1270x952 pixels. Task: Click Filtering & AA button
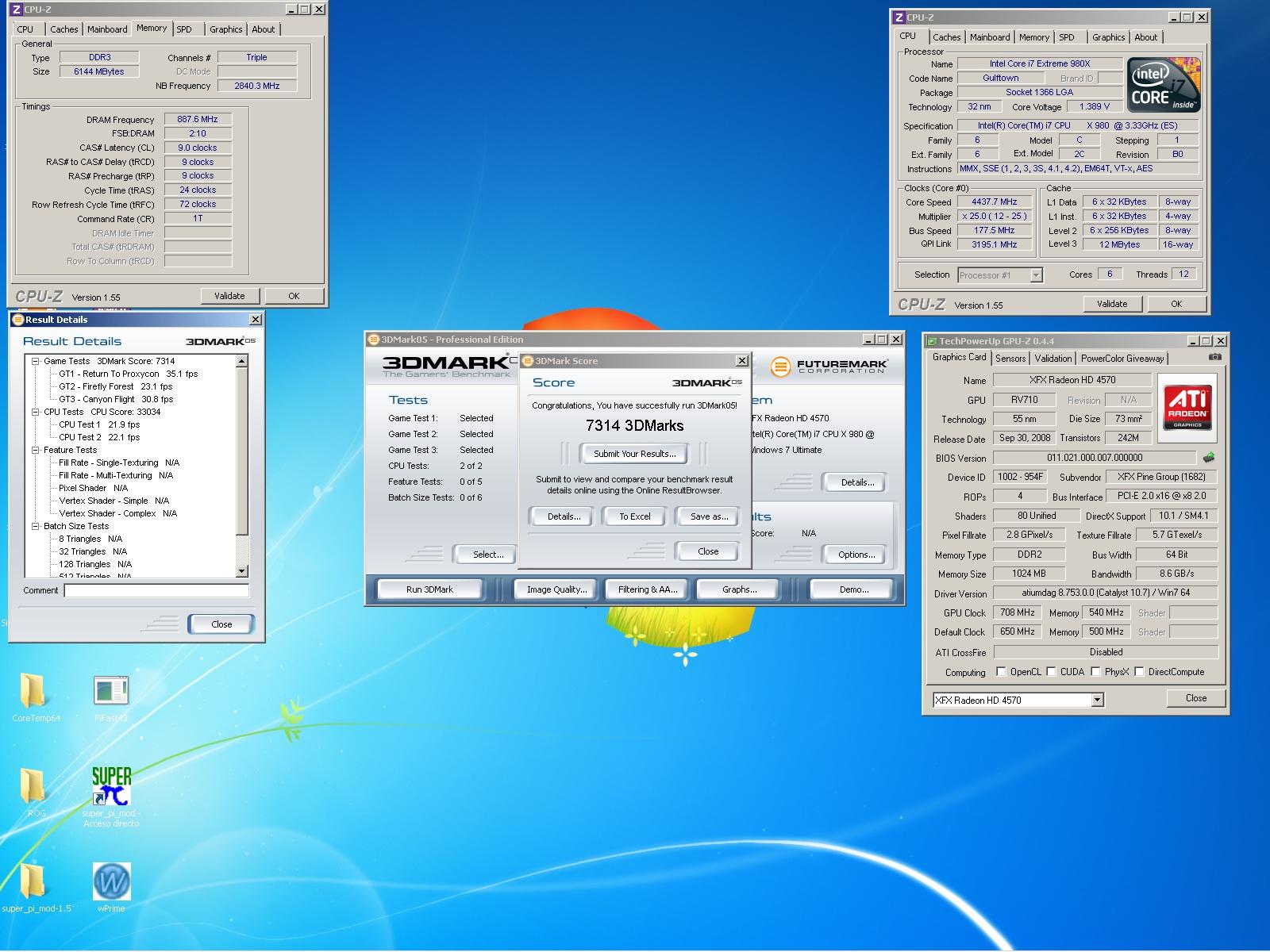pos(648,589)
